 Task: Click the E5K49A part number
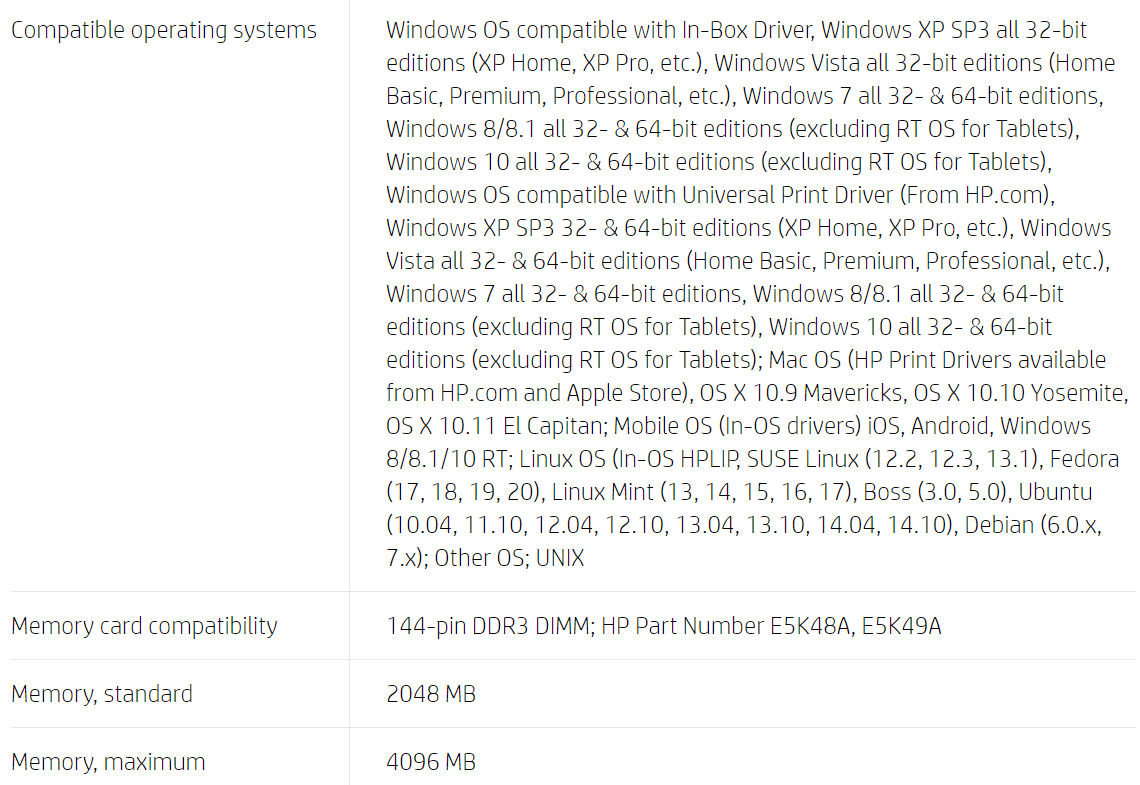[902, 626]
